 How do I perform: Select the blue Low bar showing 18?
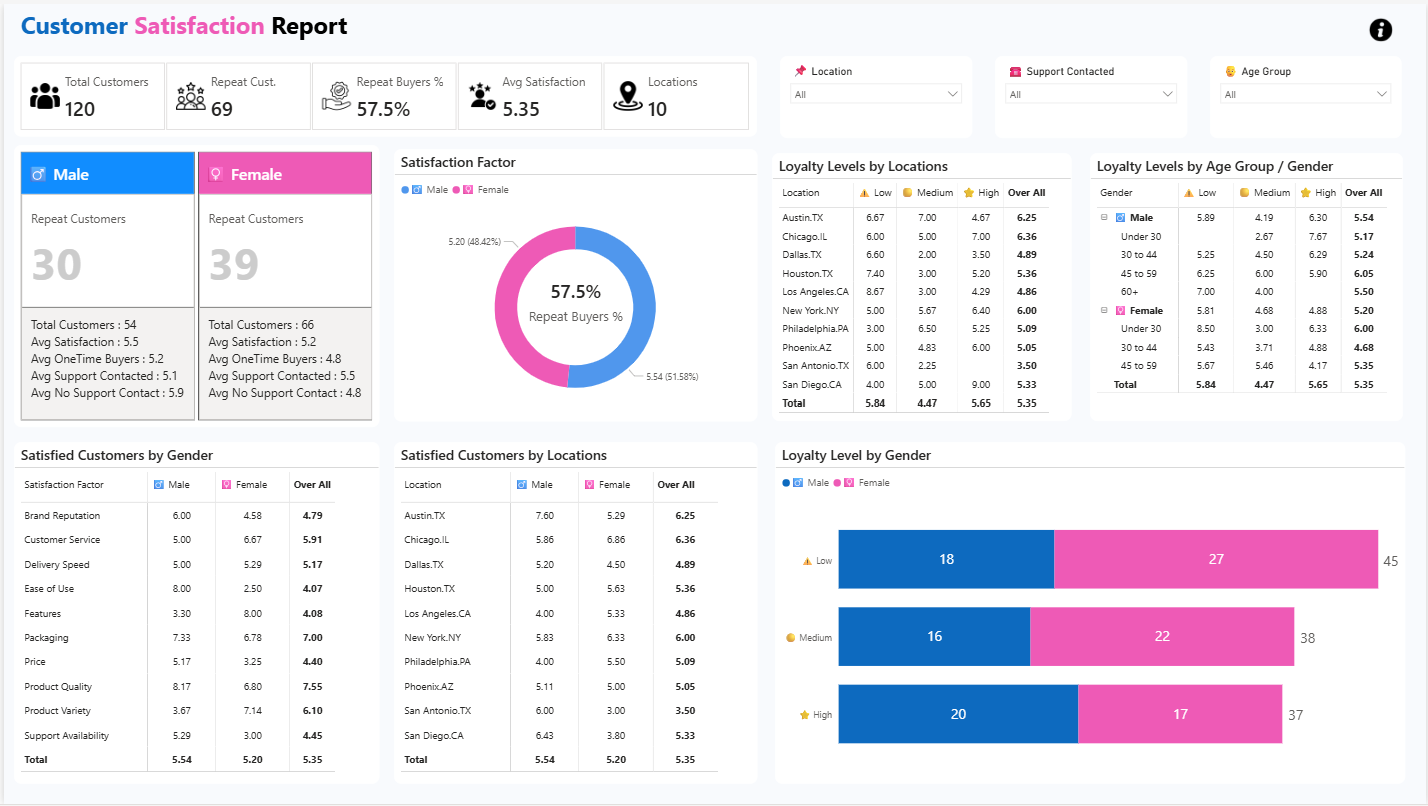click(946, 559)
